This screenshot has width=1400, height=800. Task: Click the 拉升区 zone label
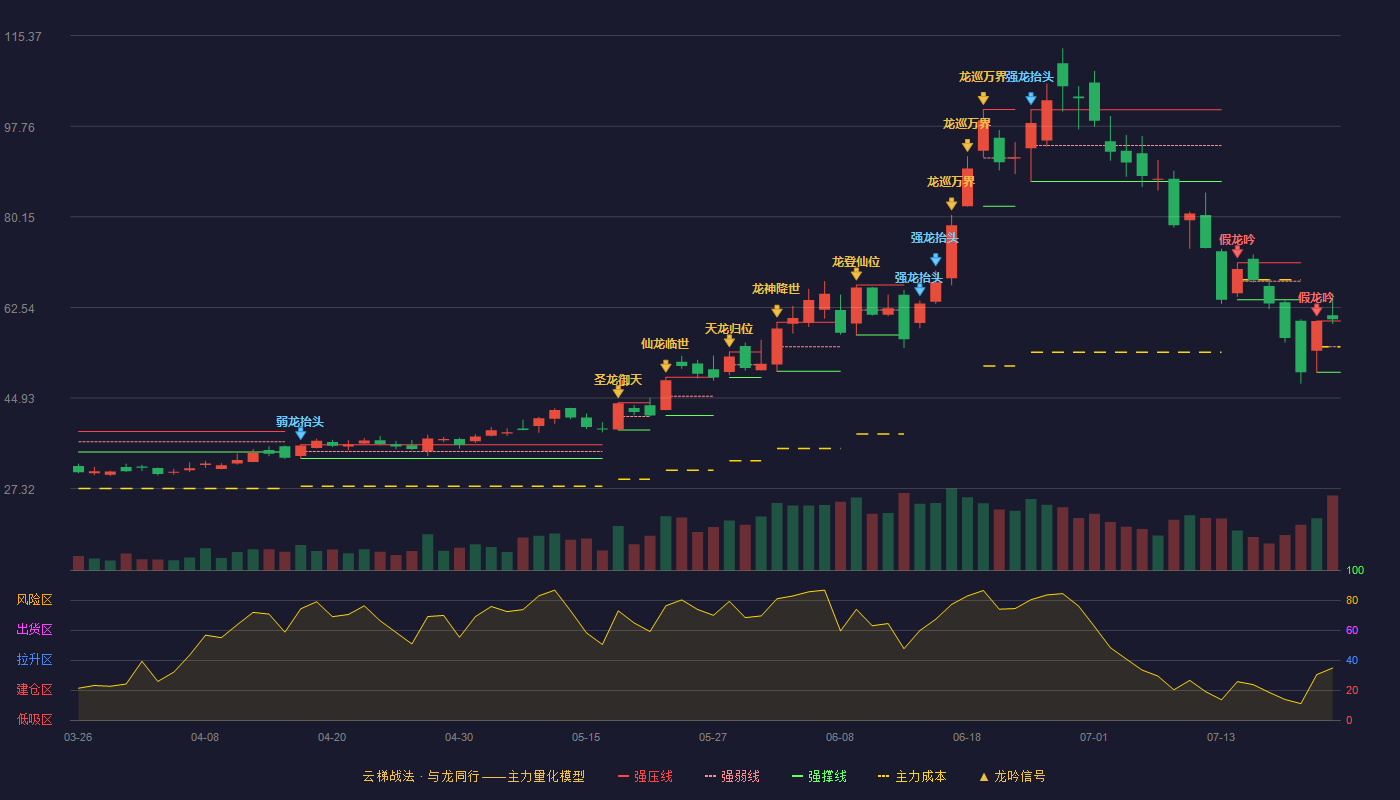point(34,660)
